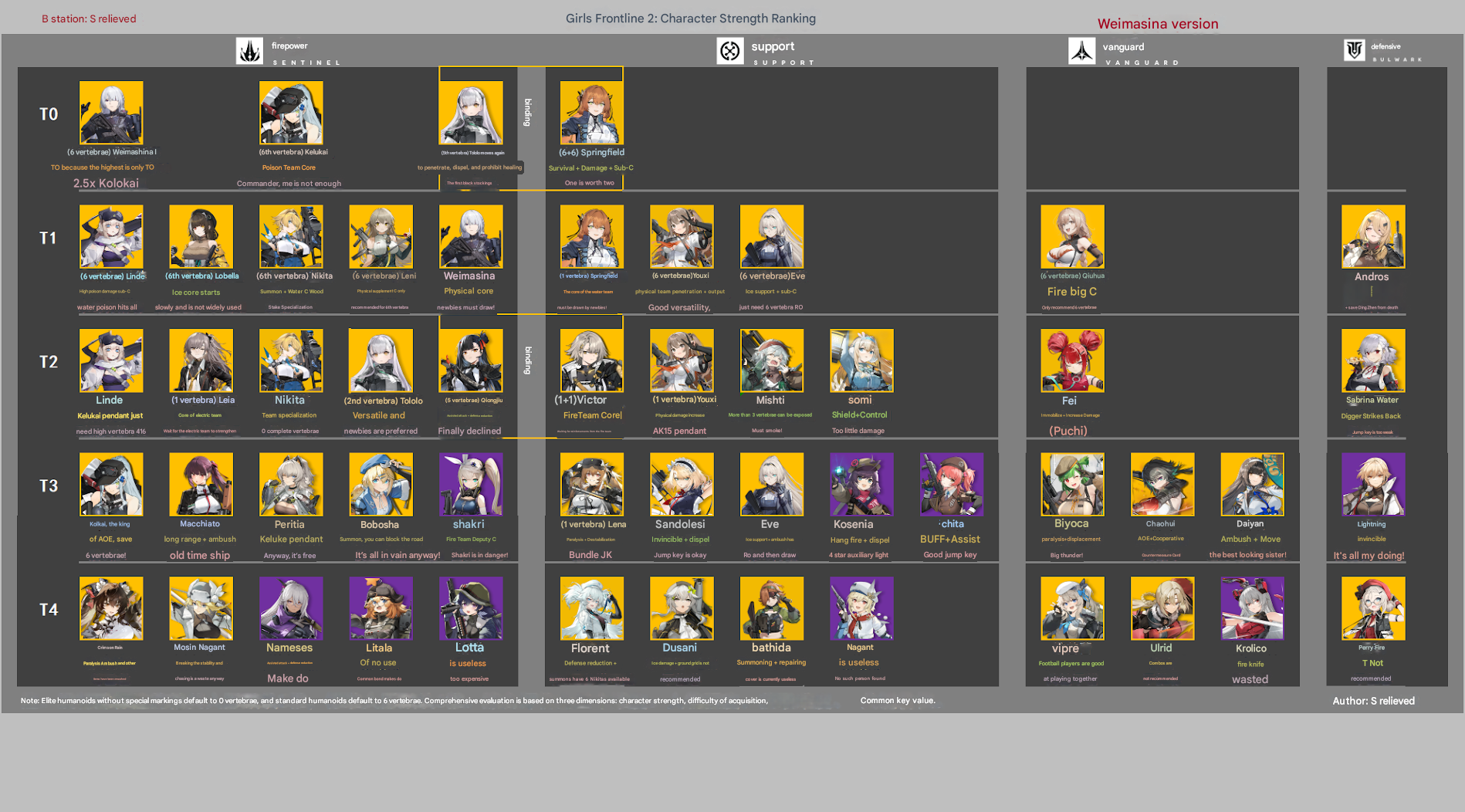Choose the Peritia portrait
Image resolution: width=1465 pixels, height=812 pixels.
[x=291, y=484]
